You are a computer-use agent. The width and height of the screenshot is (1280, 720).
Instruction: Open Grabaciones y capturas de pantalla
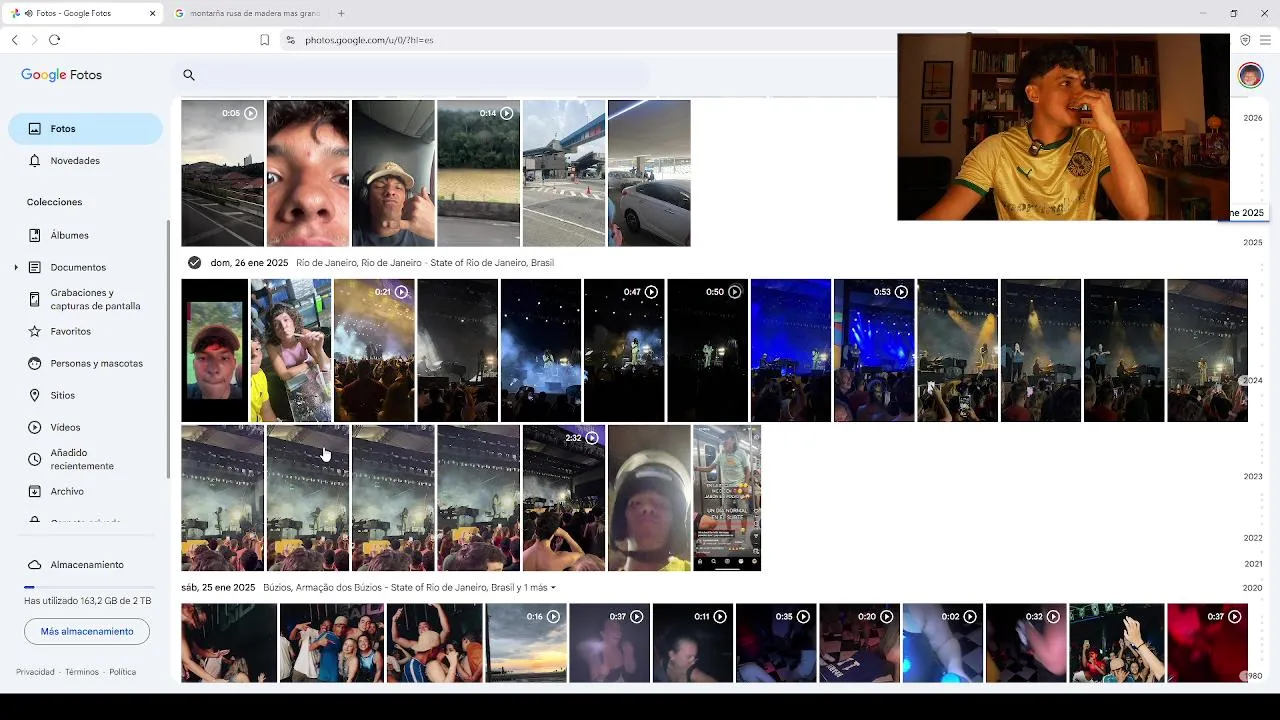coord(85,299)
